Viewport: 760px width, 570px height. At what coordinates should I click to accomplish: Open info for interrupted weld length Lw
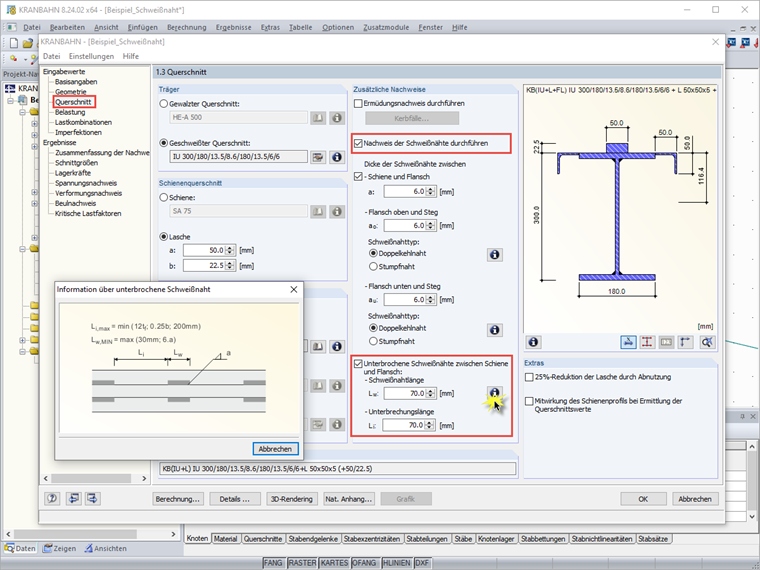tap(494, 393)
